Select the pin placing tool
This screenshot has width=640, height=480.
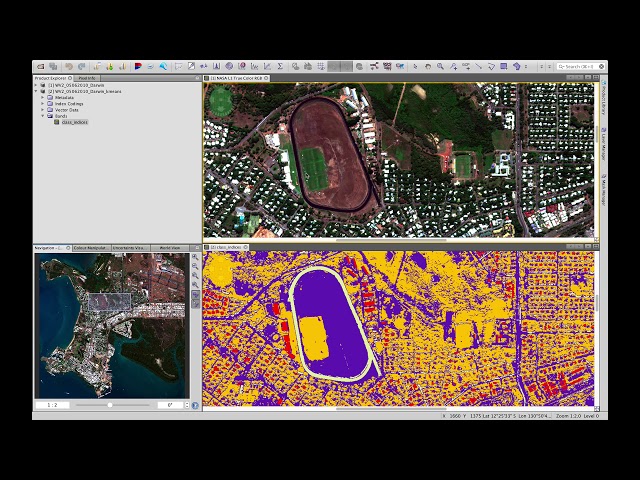pyautogui.click(x=453, y=66)
